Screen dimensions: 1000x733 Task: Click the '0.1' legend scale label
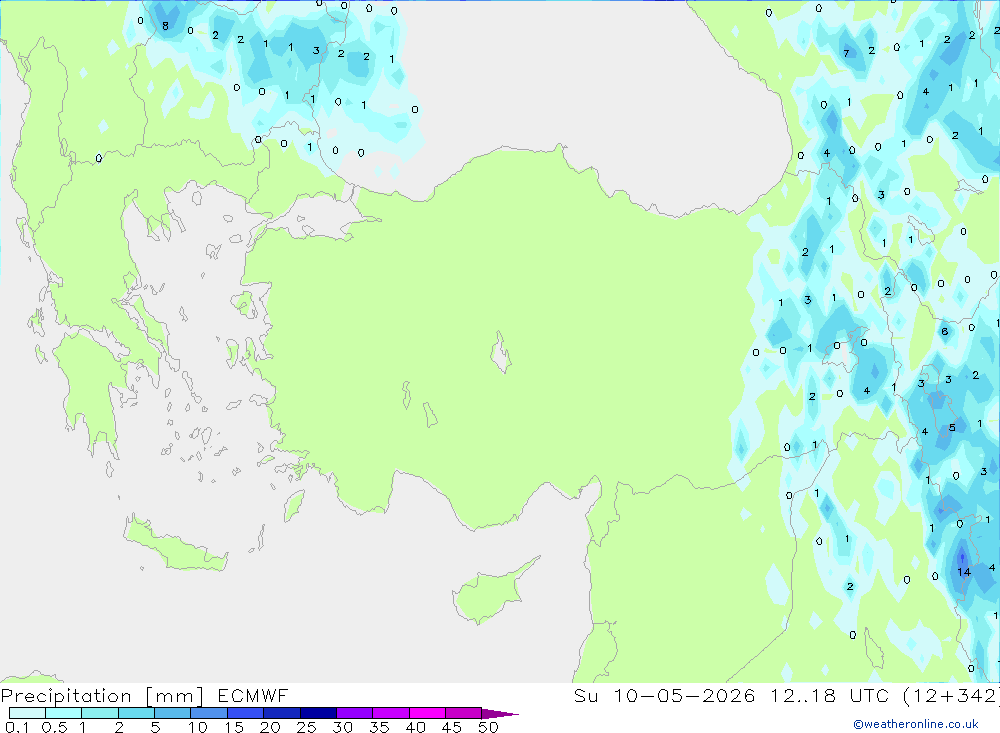pyautogui.click(x=17, y=727)
